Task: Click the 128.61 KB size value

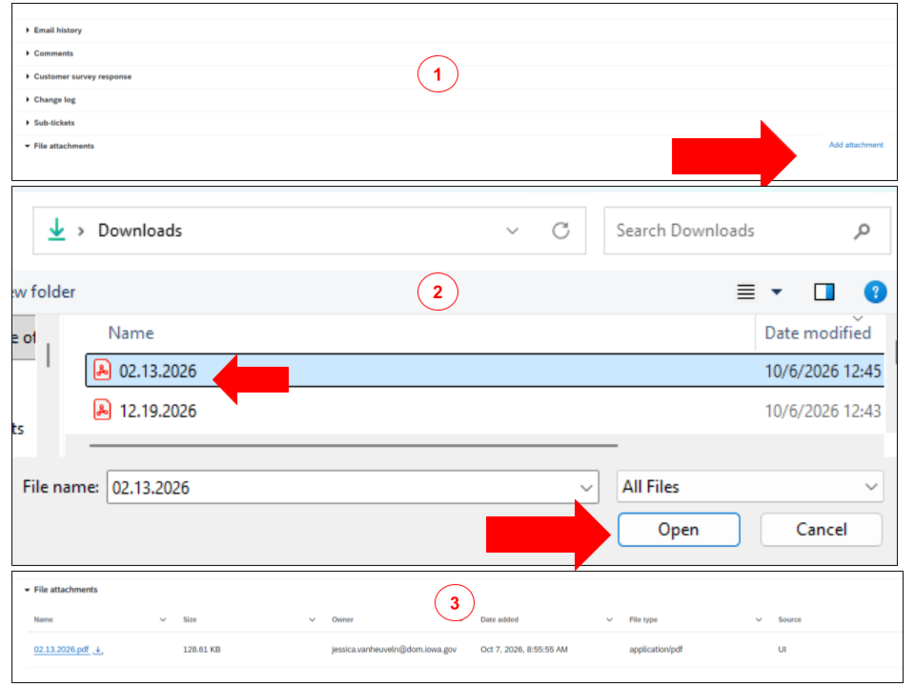Action: pos(202,649)
